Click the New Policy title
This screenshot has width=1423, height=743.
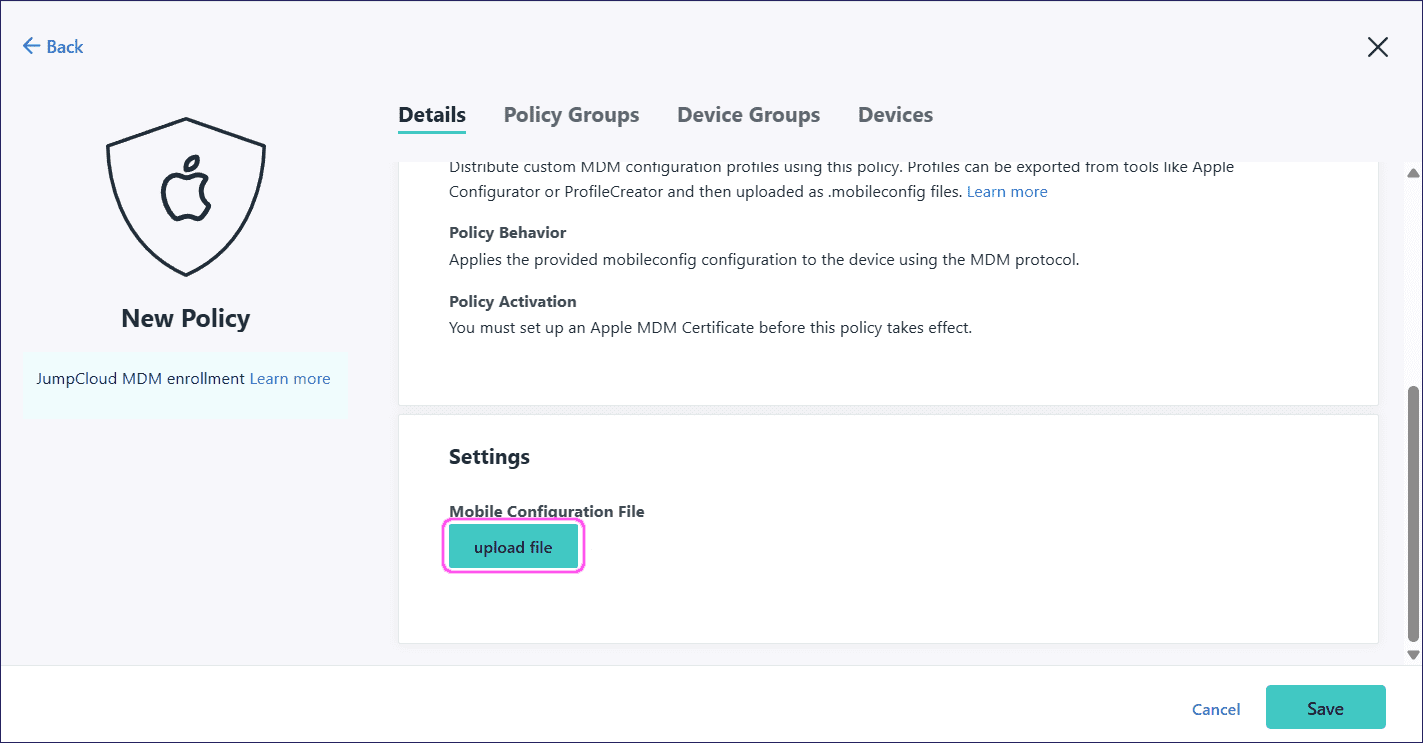(x=185, y=317)
